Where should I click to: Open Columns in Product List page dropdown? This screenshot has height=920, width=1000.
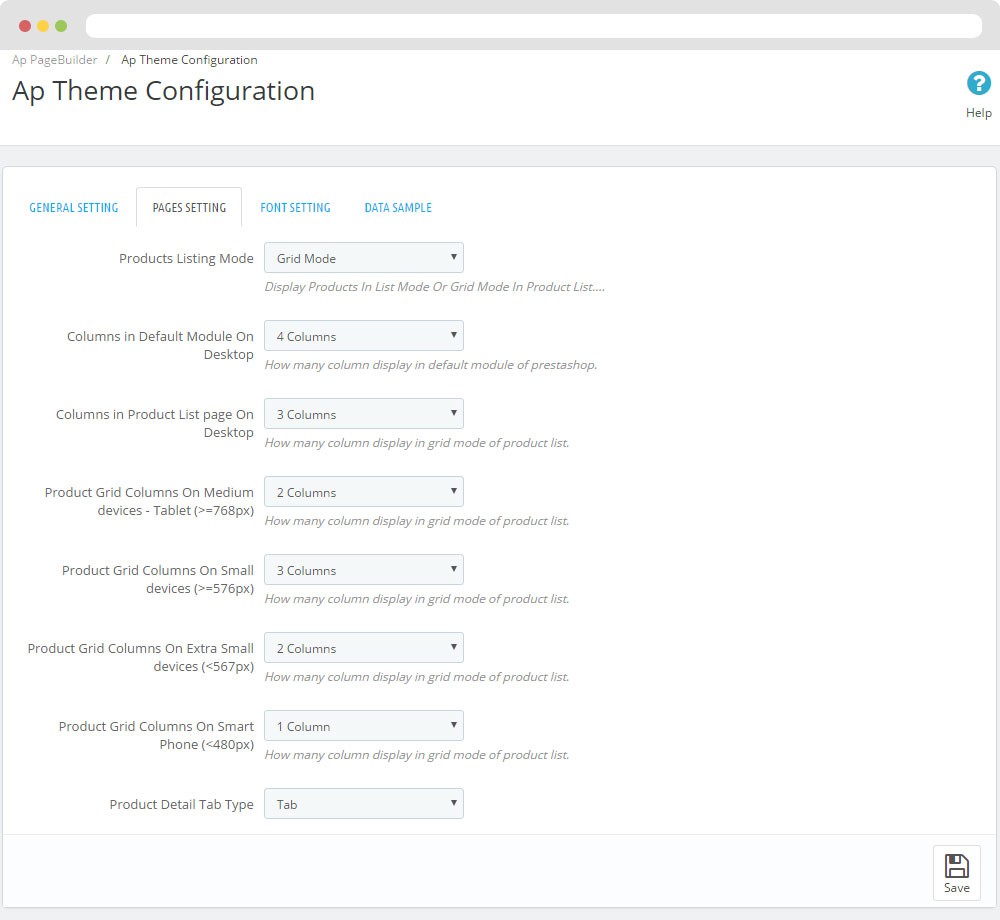click(364, 414)
